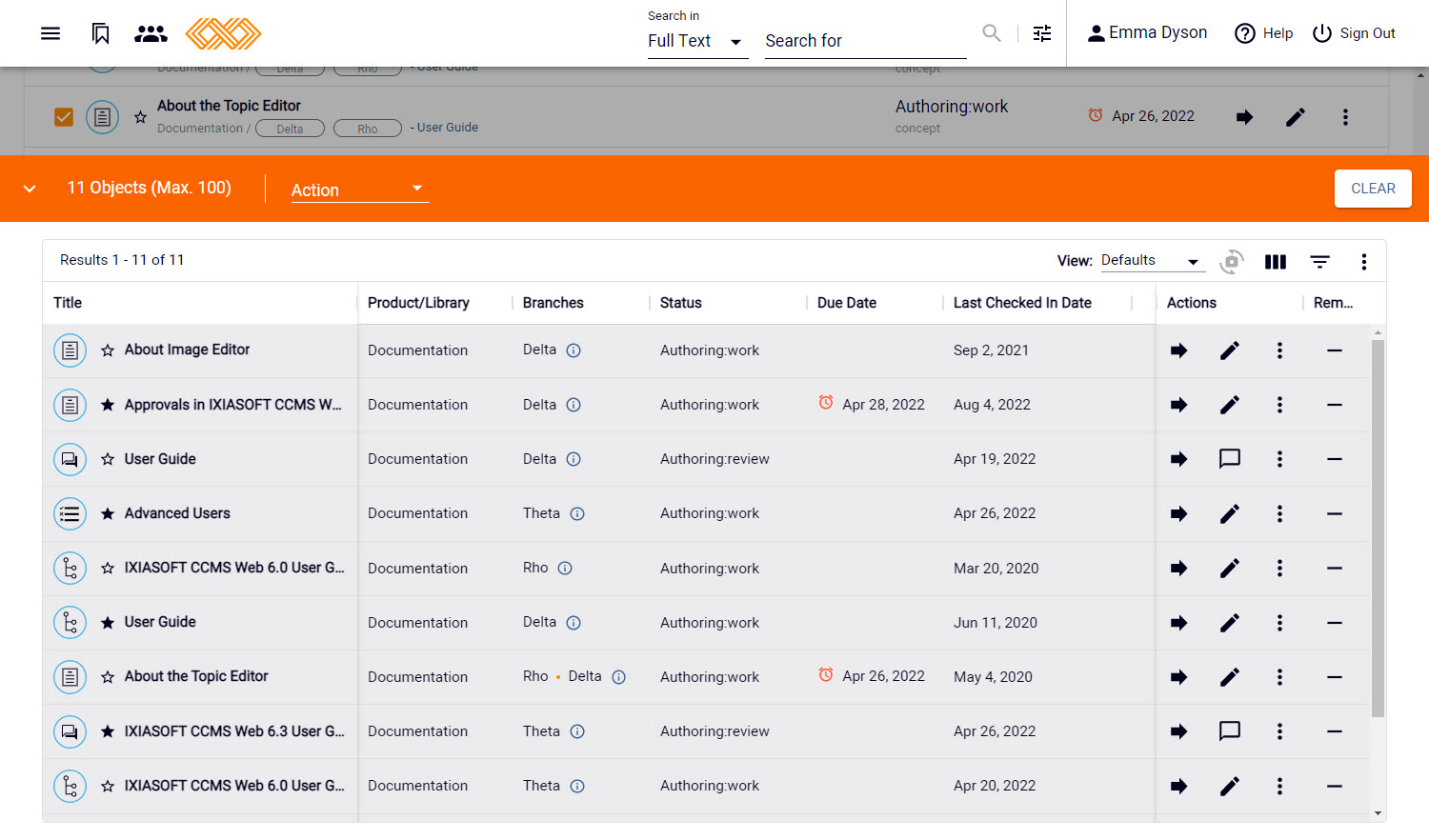Edit Approvals in IXIASOFT CCMS with pencil
The width and height of the screenshot is (1429, 840).
(x=1230, y=405)
